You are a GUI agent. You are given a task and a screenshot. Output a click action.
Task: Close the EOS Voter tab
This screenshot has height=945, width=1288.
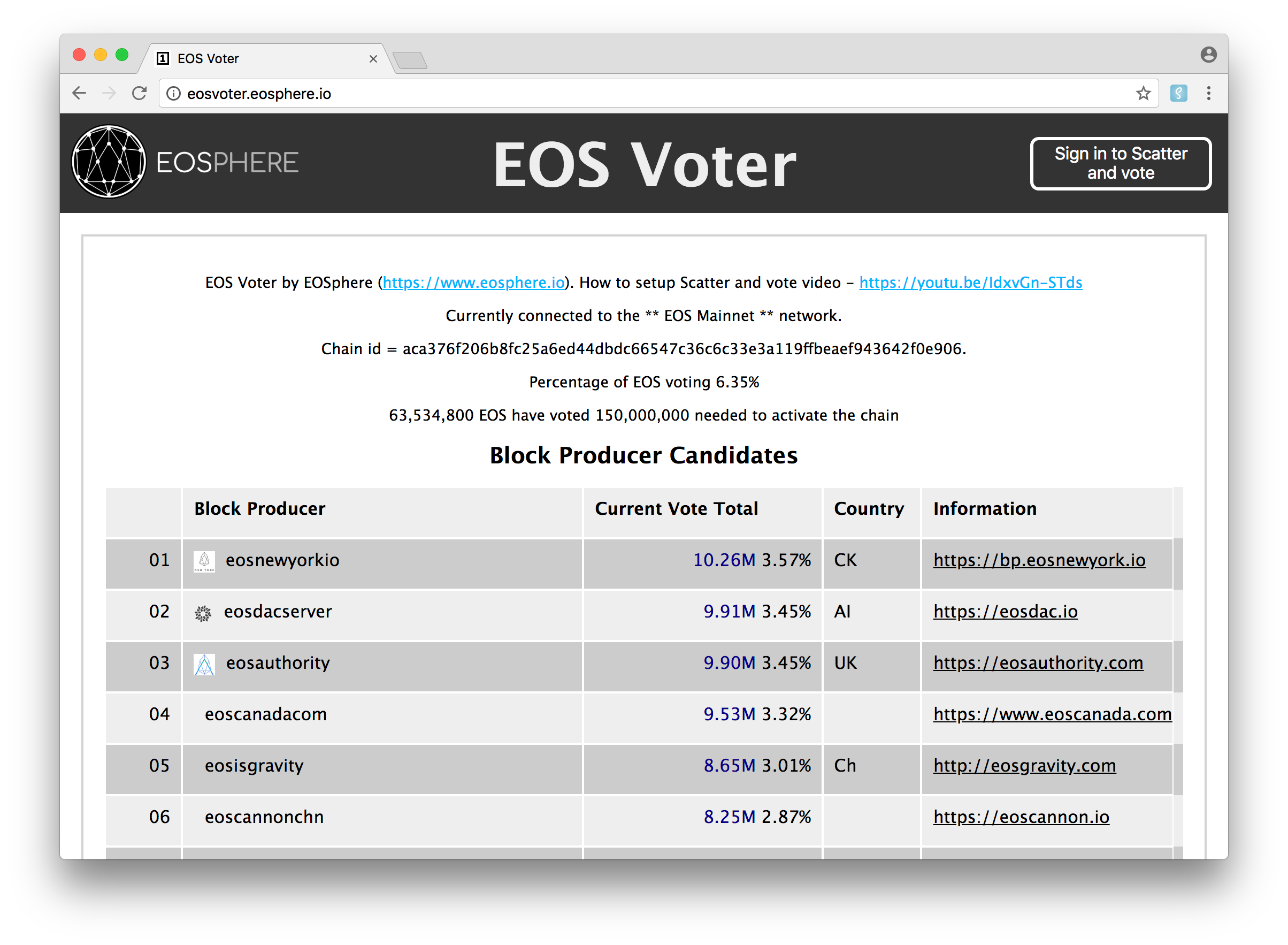[373, 59]
